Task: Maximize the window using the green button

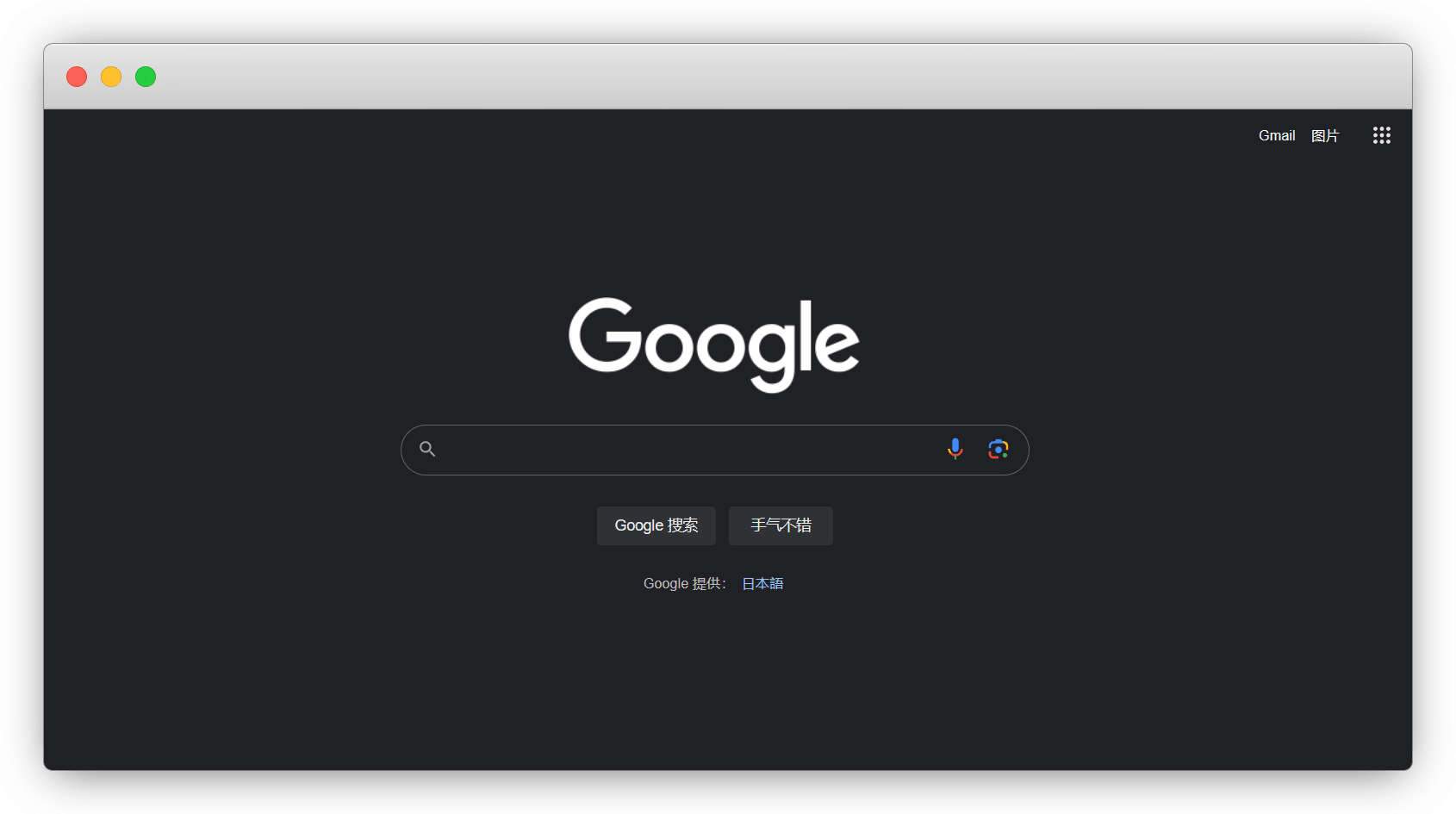Action: [146, 77]
